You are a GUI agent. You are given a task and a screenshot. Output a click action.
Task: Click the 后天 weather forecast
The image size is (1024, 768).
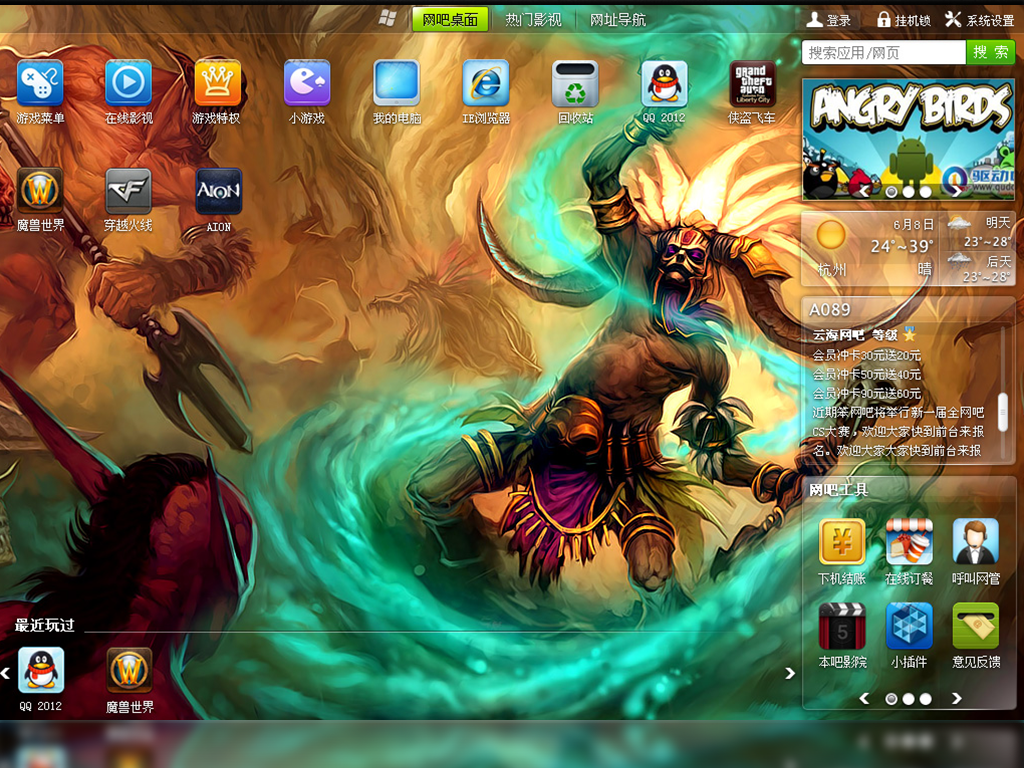(980, 268)
